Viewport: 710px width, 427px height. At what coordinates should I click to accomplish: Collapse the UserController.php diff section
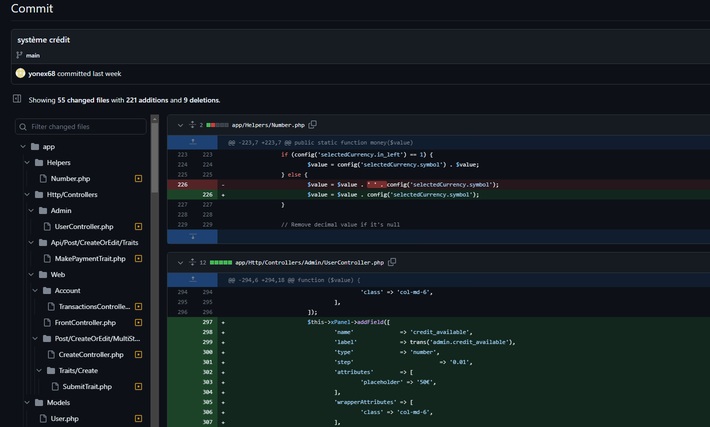180,263
